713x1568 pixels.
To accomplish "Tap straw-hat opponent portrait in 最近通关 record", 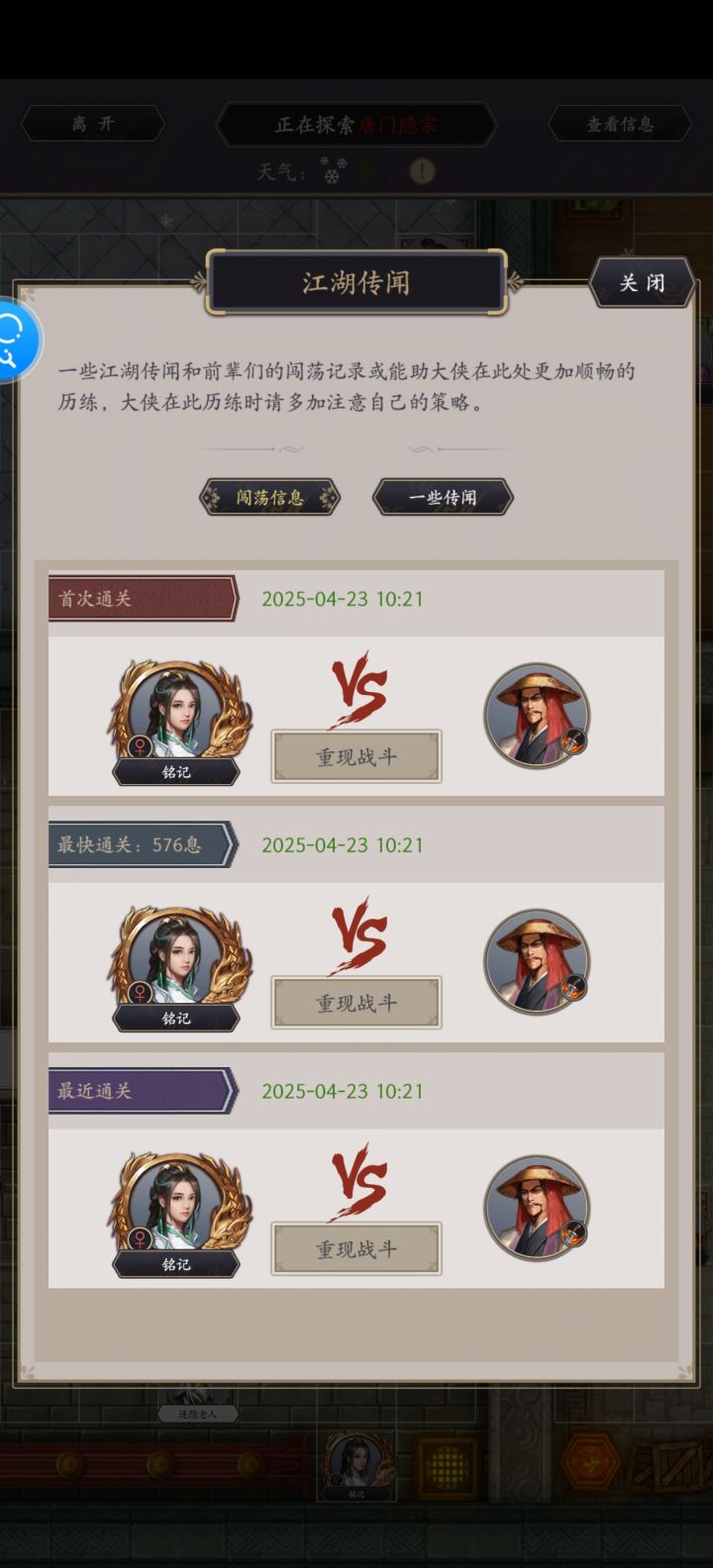I will click(537, 1208).
